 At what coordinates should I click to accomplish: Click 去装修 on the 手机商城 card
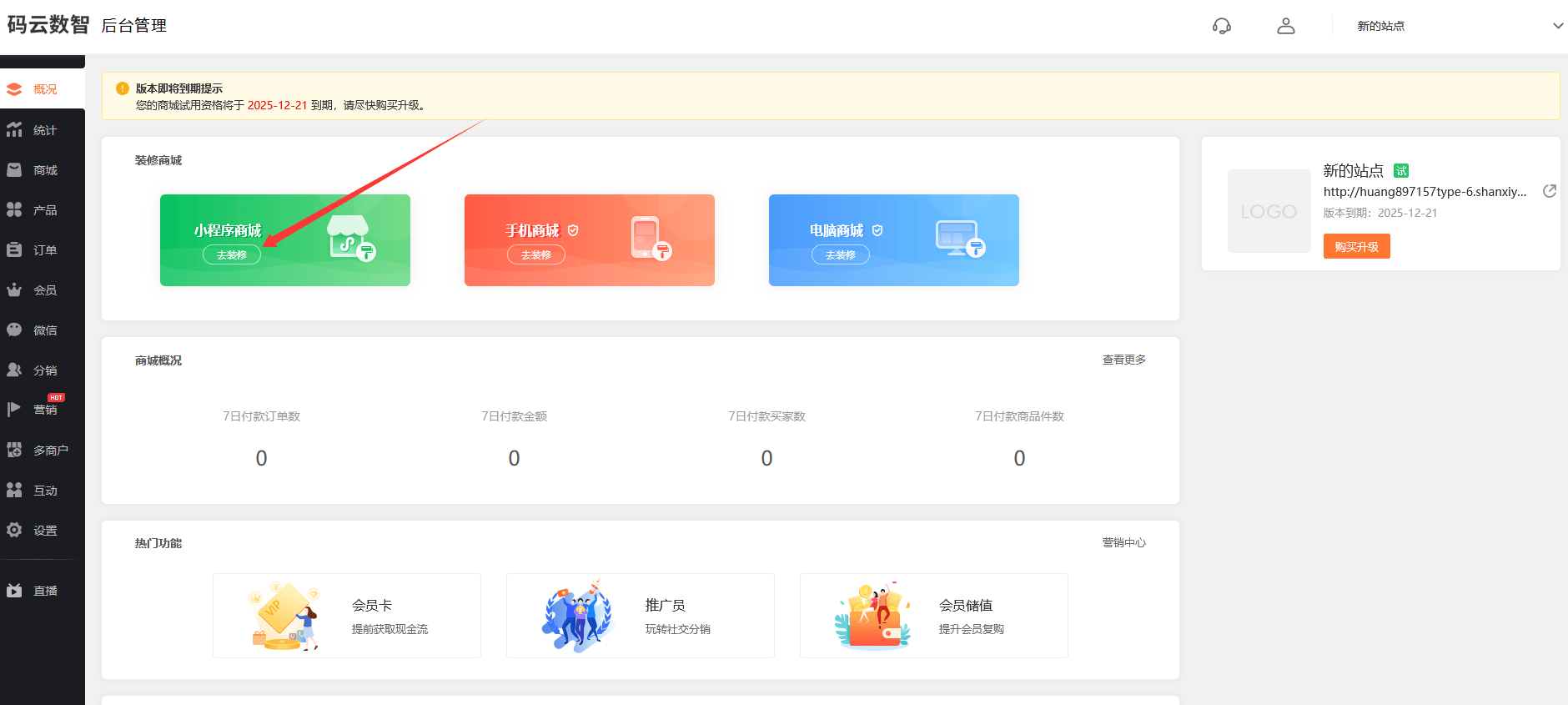click(536, 255)
